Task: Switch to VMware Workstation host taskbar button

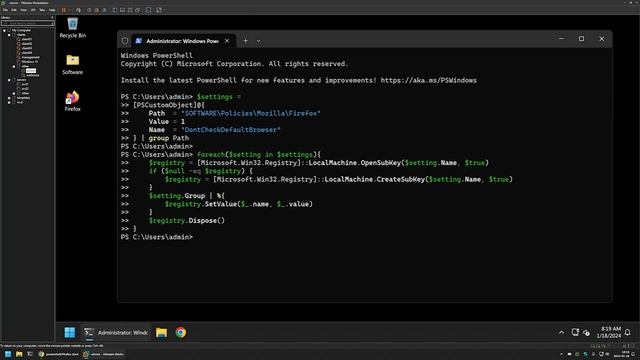Action: pyautogui.click(x=104, y=354)
